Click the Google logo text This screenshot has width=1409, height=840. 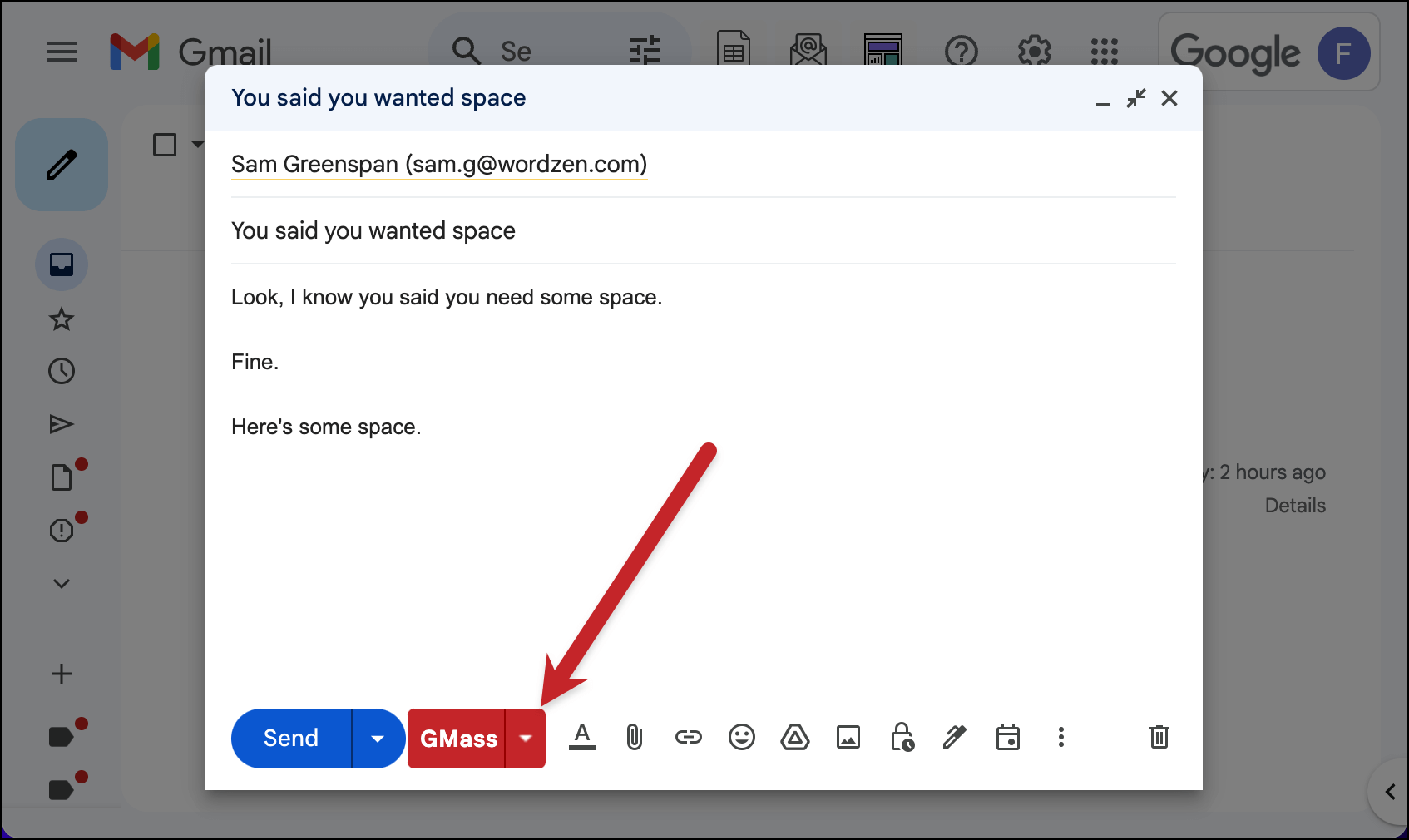[1235, 53]
